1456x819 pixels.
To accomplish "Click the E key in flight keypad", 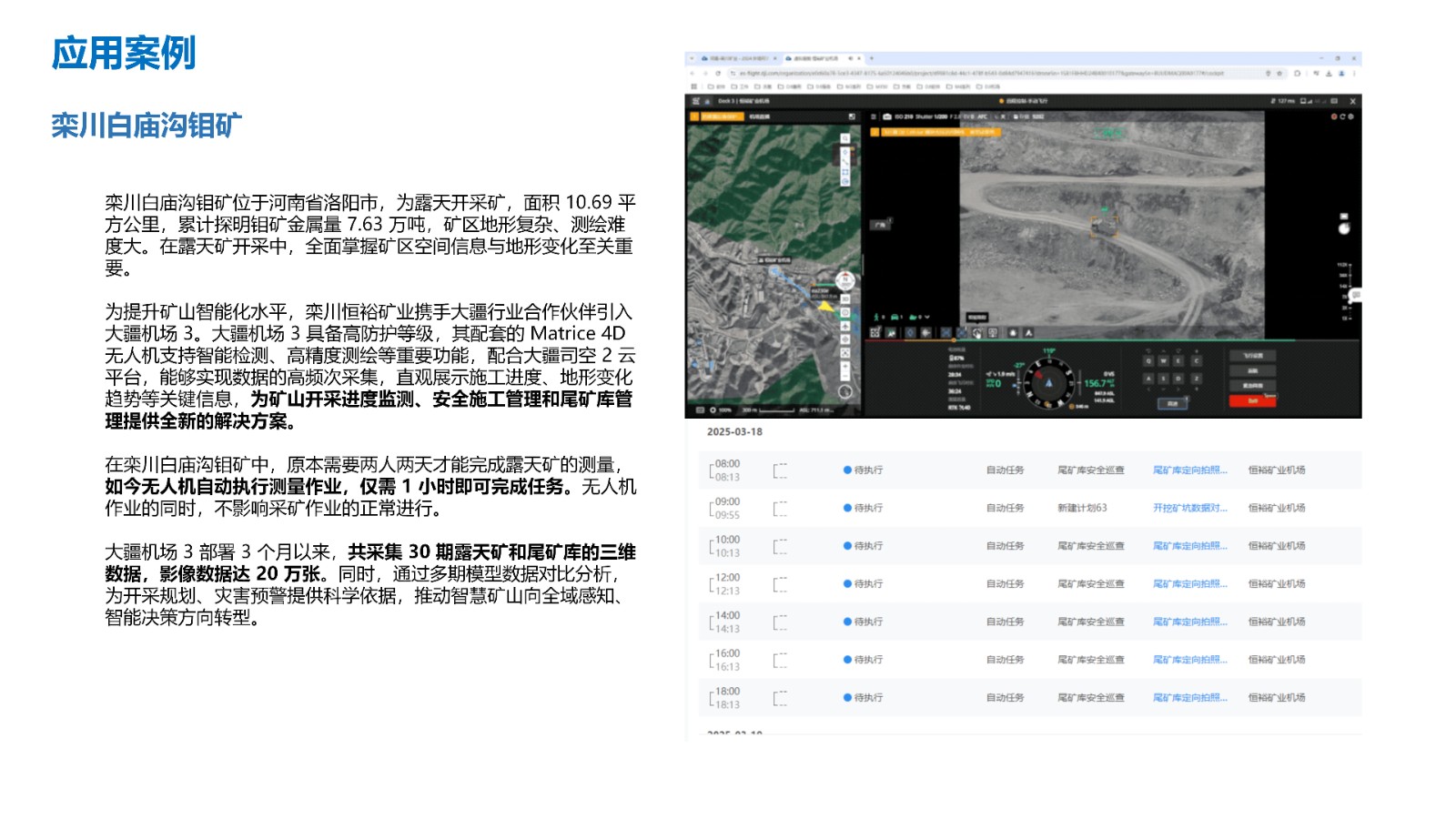I will point(1178,360).
